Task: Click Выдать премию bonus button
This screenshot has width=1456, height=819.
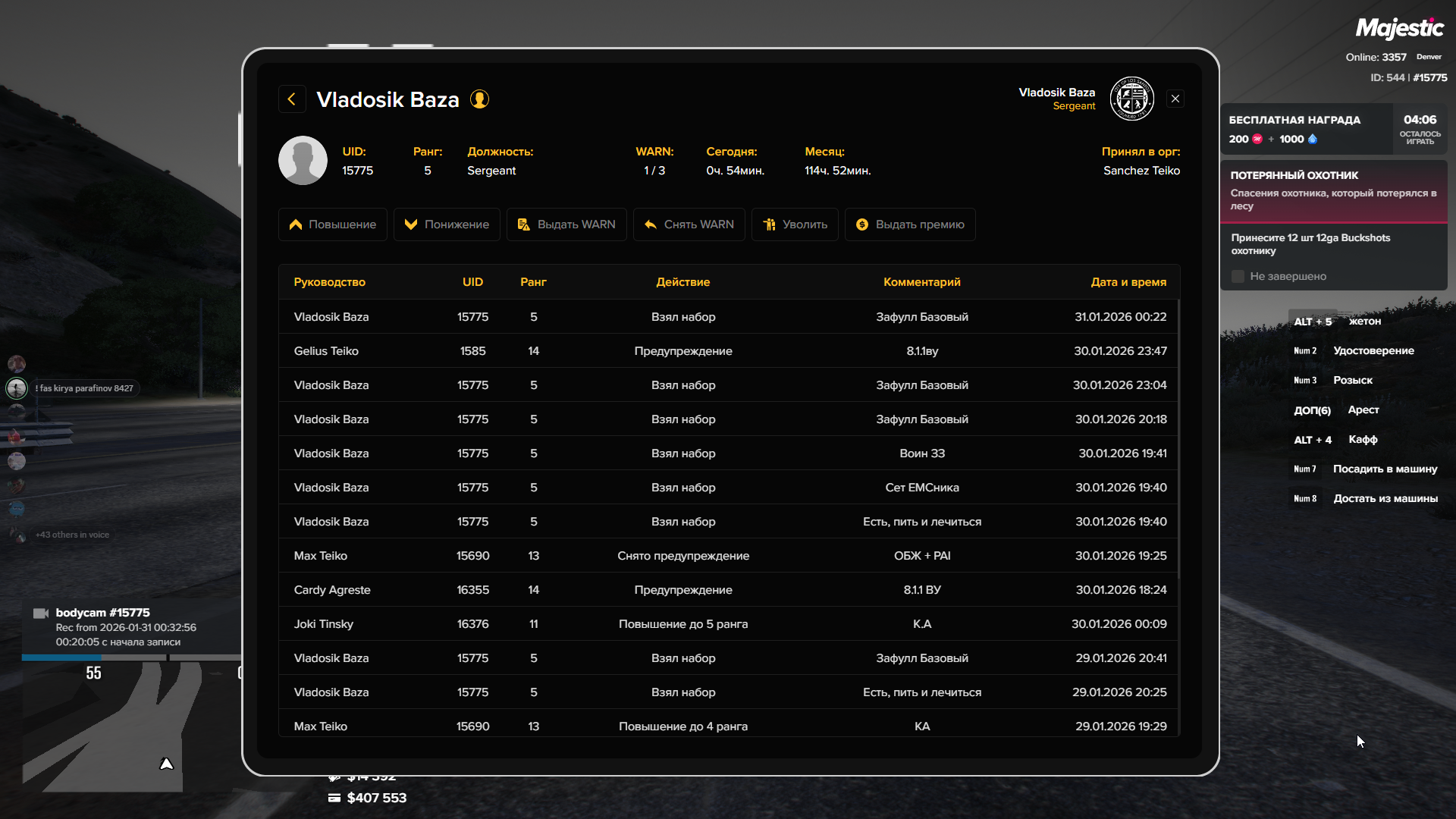Action: [x=910, y=224]
